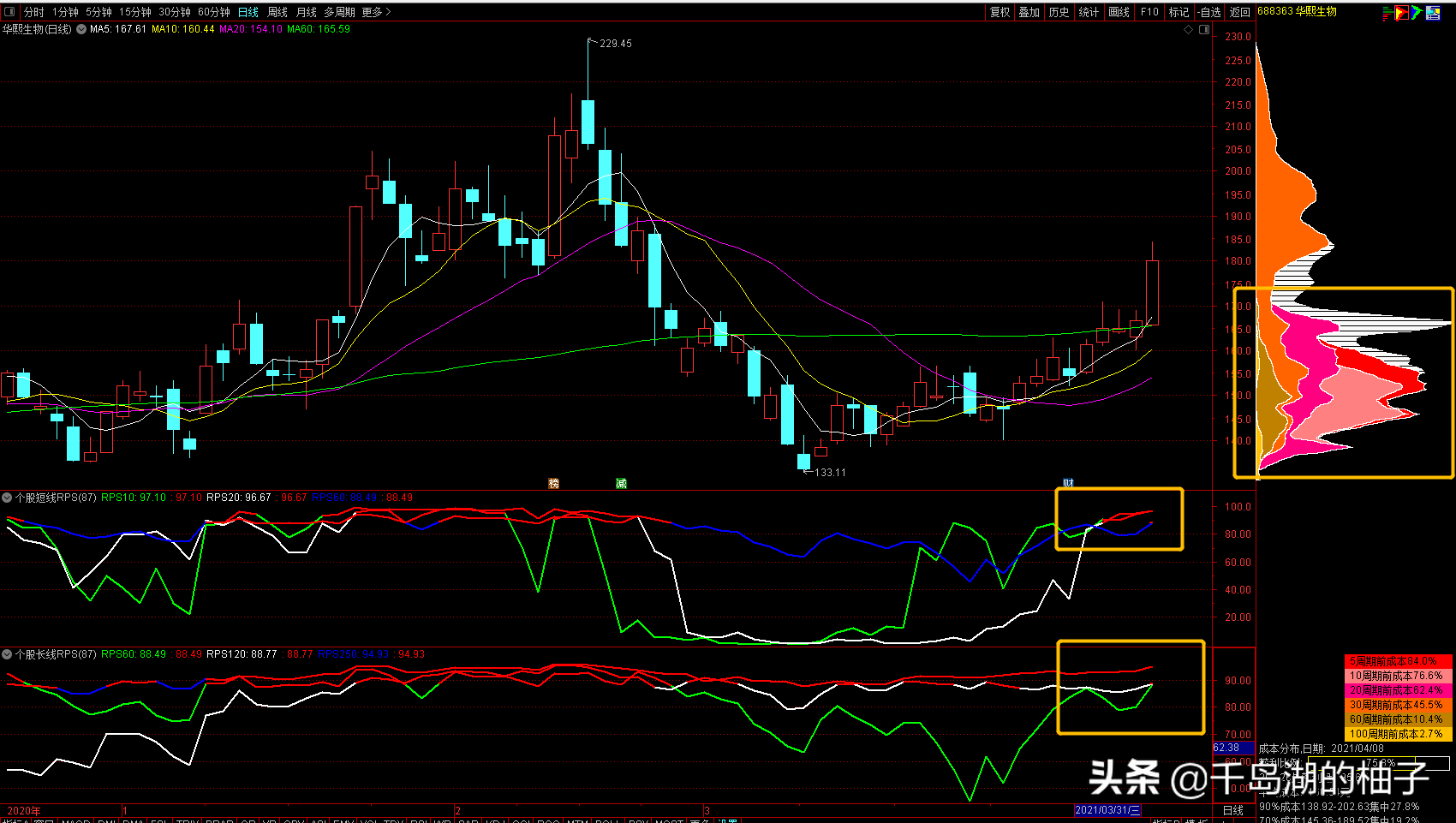Viewport: 1456px width, 823px height.
Task: Click the 复权 button
Action: pyautogui.click(x=1000, y=12)
